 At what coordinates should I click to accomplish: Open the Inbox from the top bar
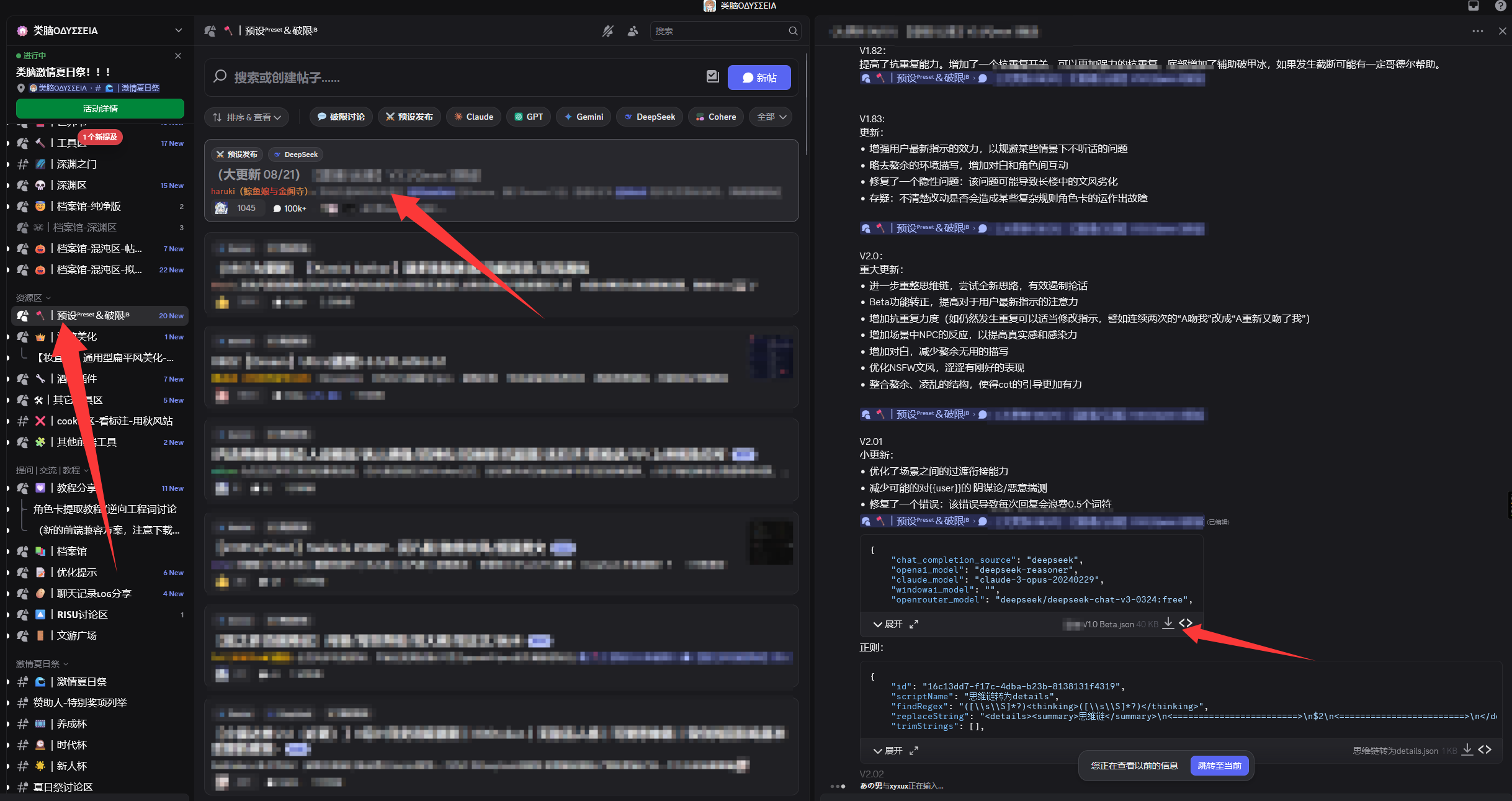click(x=1474, y=6)
